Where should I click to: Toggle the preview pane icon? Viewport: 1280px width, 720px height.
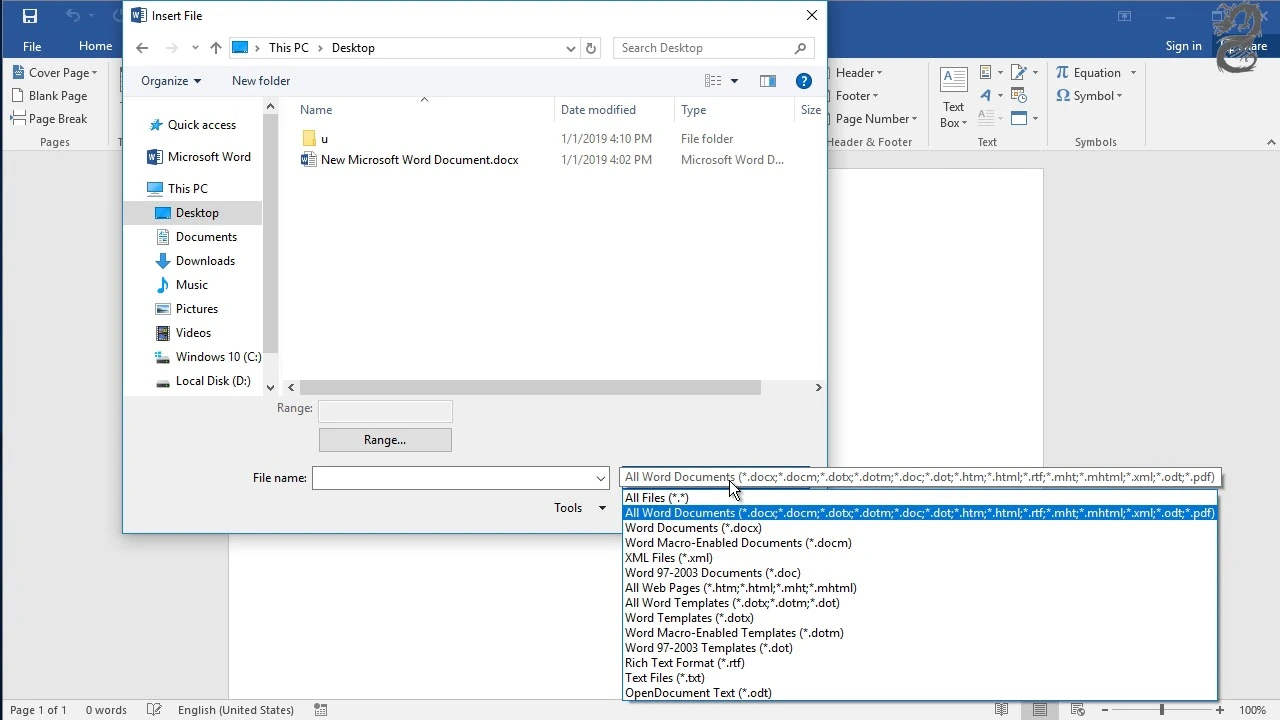pyautogui.click(x=768, y=81)
